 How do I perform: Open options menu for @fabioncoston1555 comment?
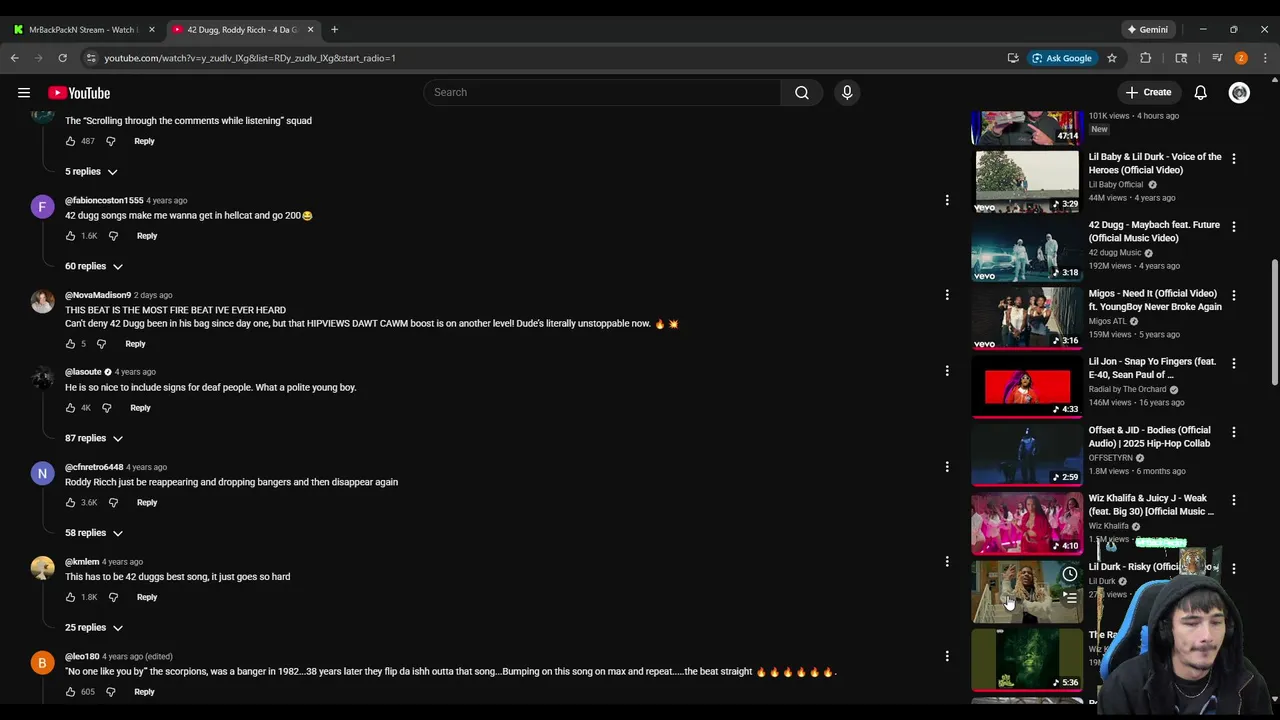tap(947, 200)
